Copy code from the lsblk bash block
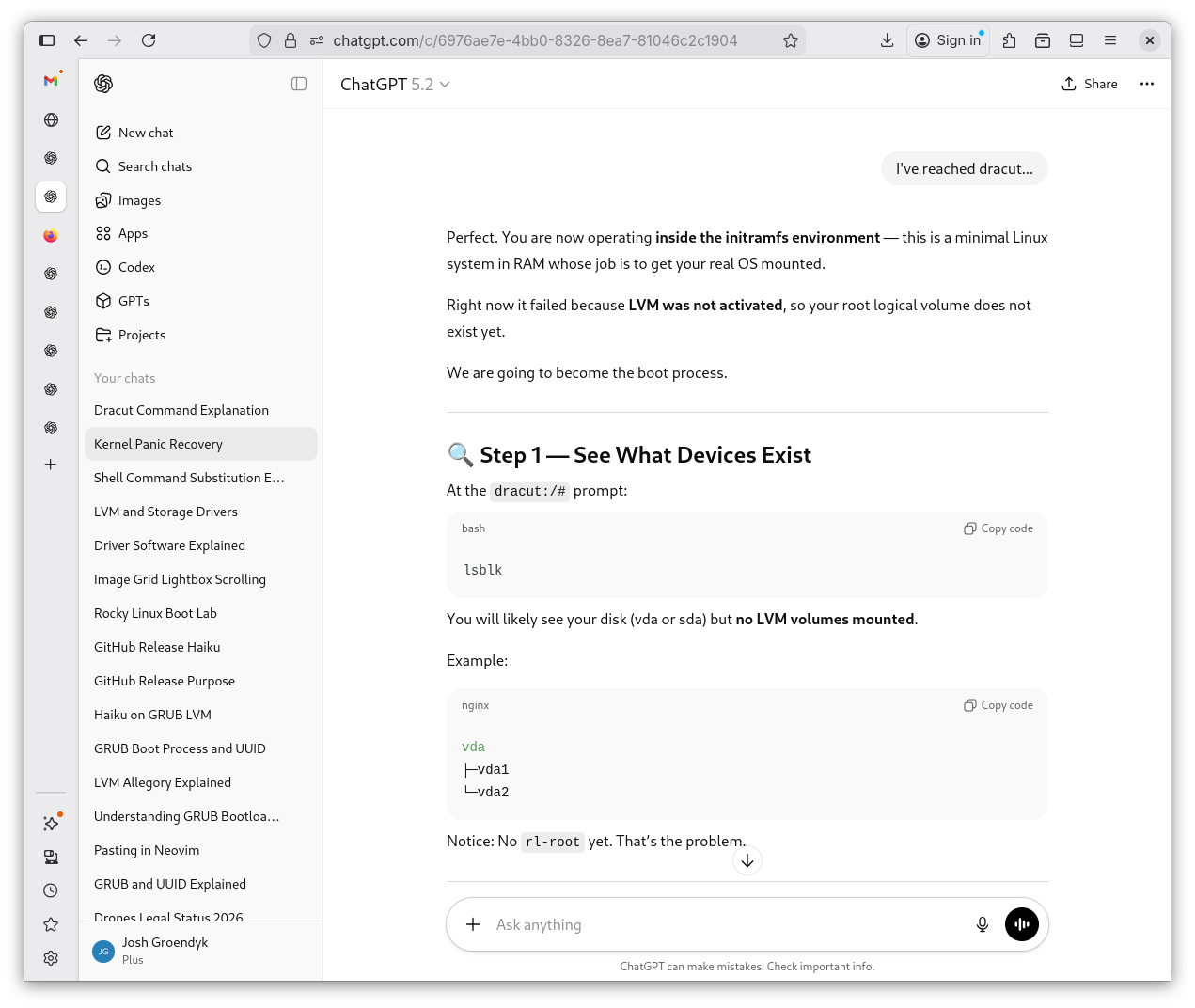 pos(998,528)
